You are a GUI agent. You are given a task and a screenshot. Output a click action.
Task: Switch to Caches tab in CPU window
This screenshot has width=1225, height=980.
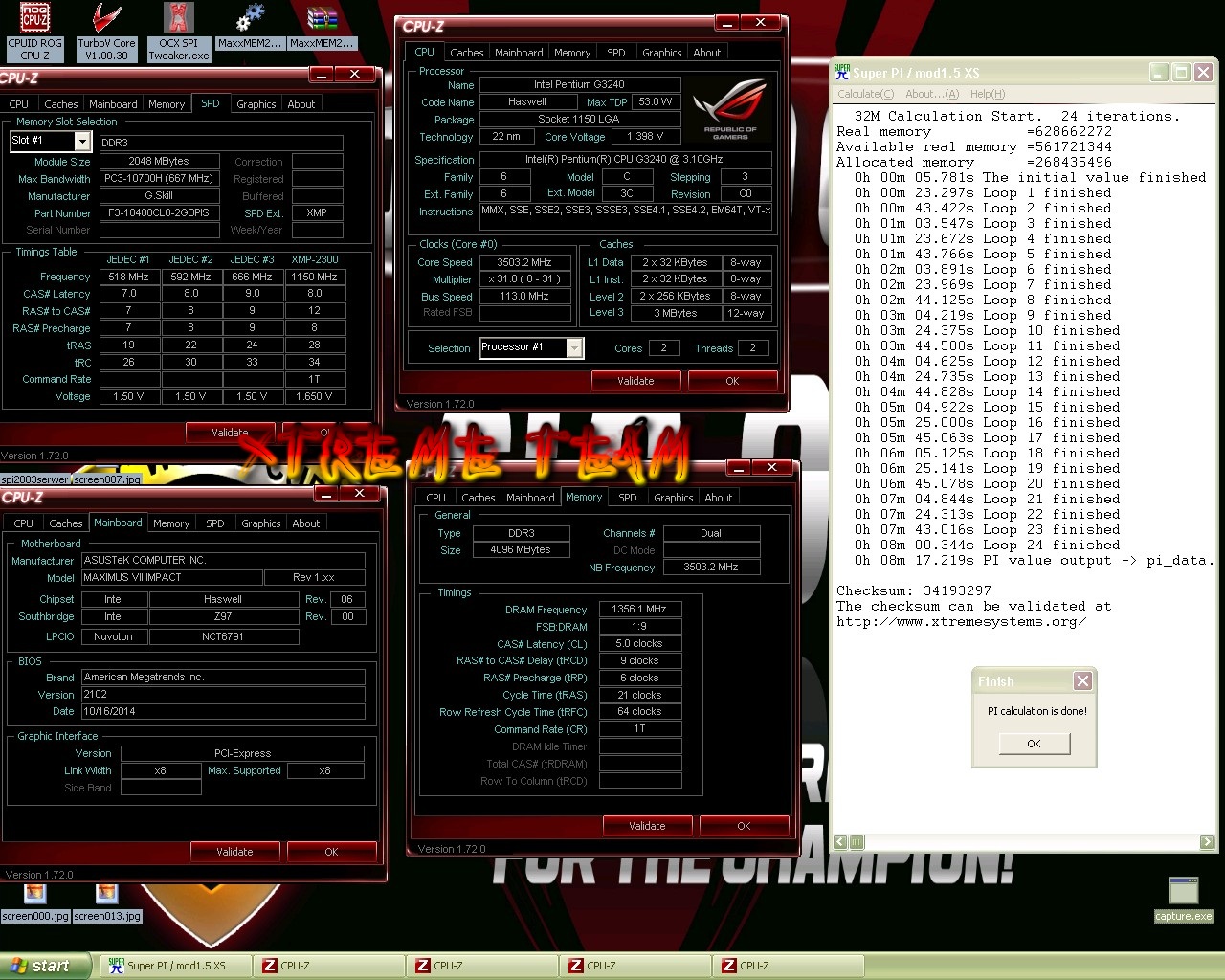(x=467, y=53)
